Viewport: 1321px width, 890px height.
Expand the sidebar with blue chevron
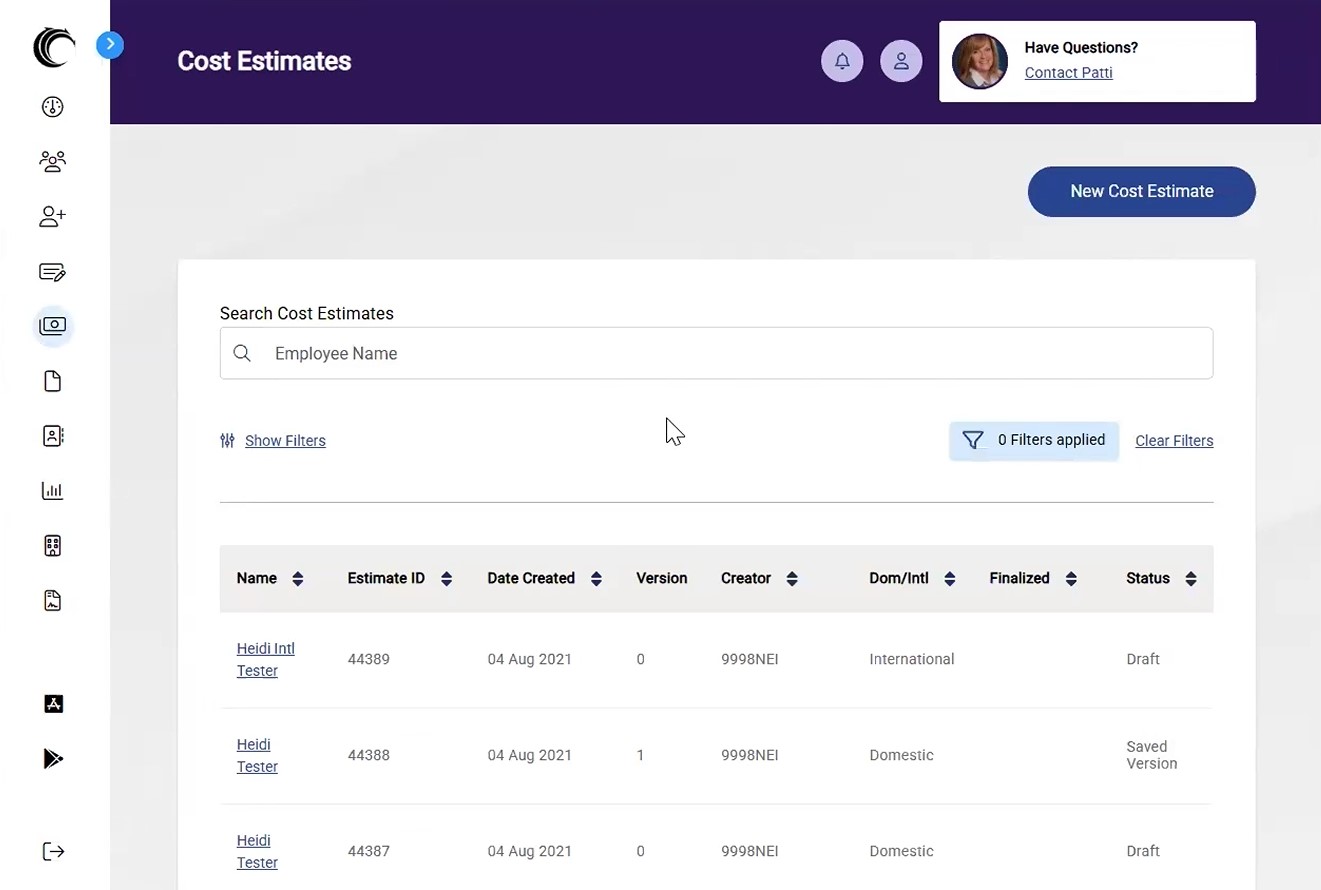point(110,44)
